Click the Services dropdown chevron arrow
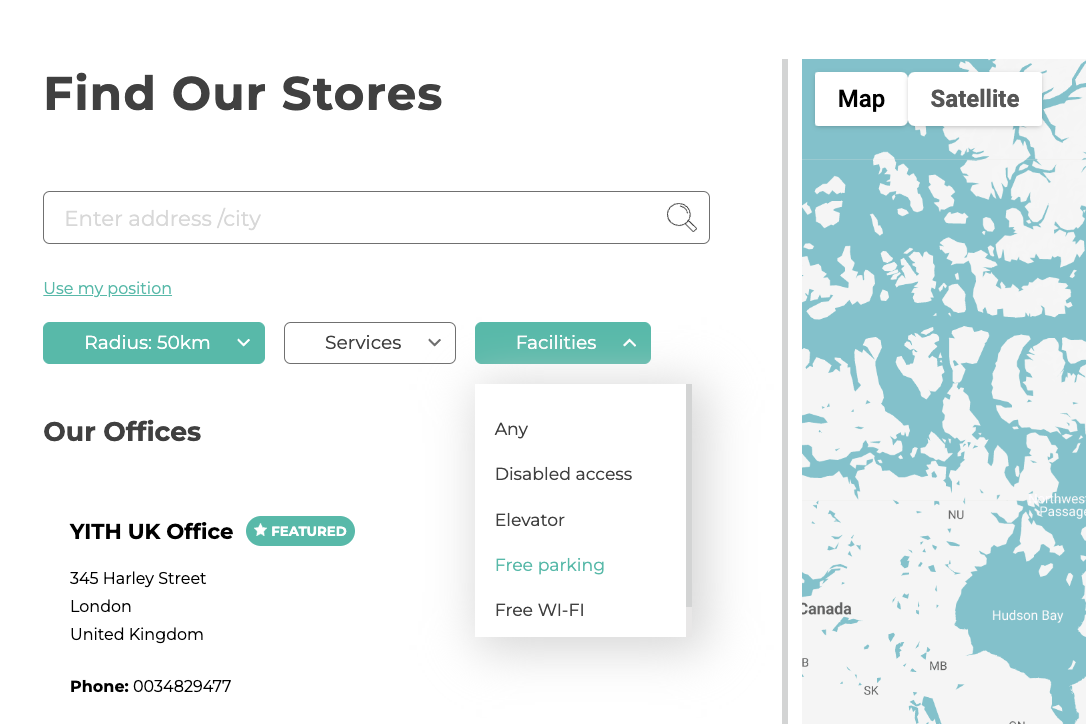1086x724 pixels. pos(434,342)
